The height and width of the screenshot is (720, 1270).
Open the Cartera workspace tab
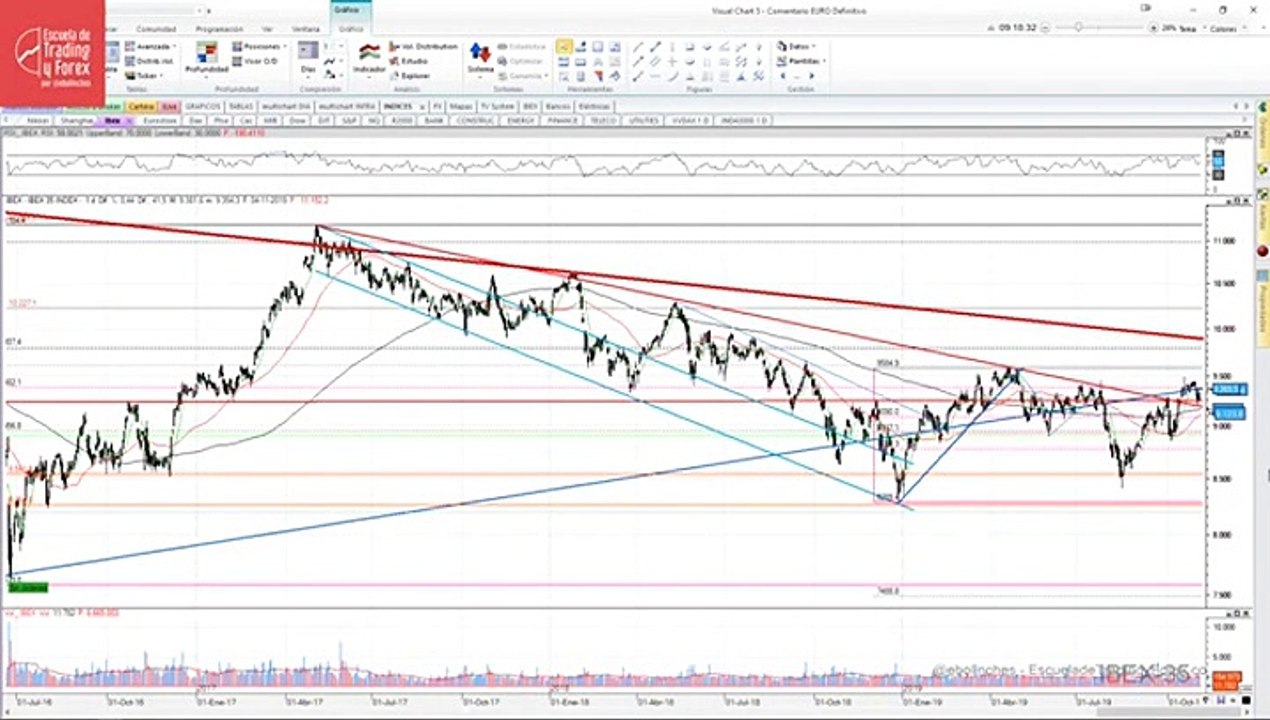pyautogui.click(x=142, y=106)
